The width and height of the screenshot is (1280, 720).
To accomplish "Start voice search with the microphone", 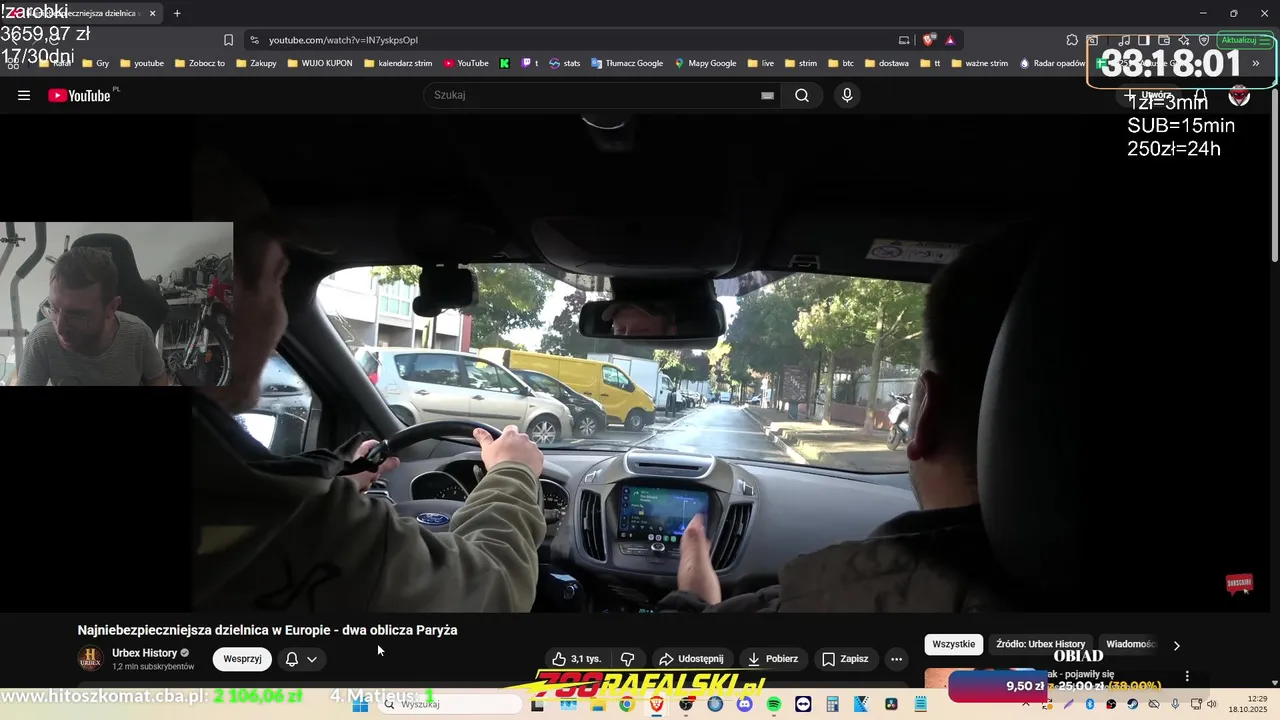I will click(x=847, y=95).
